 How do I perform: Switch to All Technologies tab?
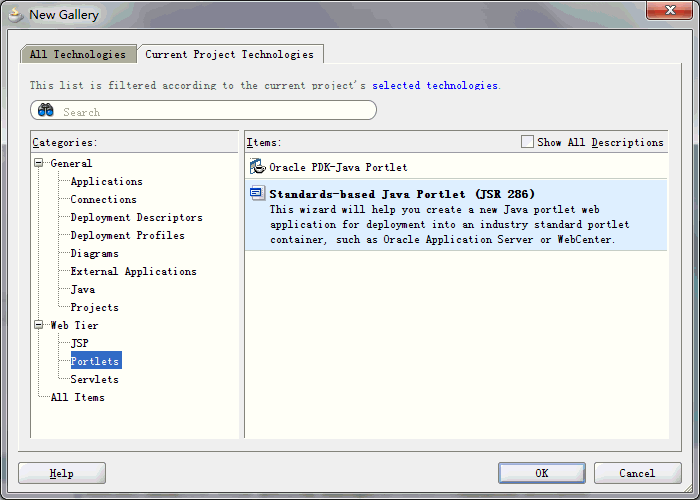78,54
